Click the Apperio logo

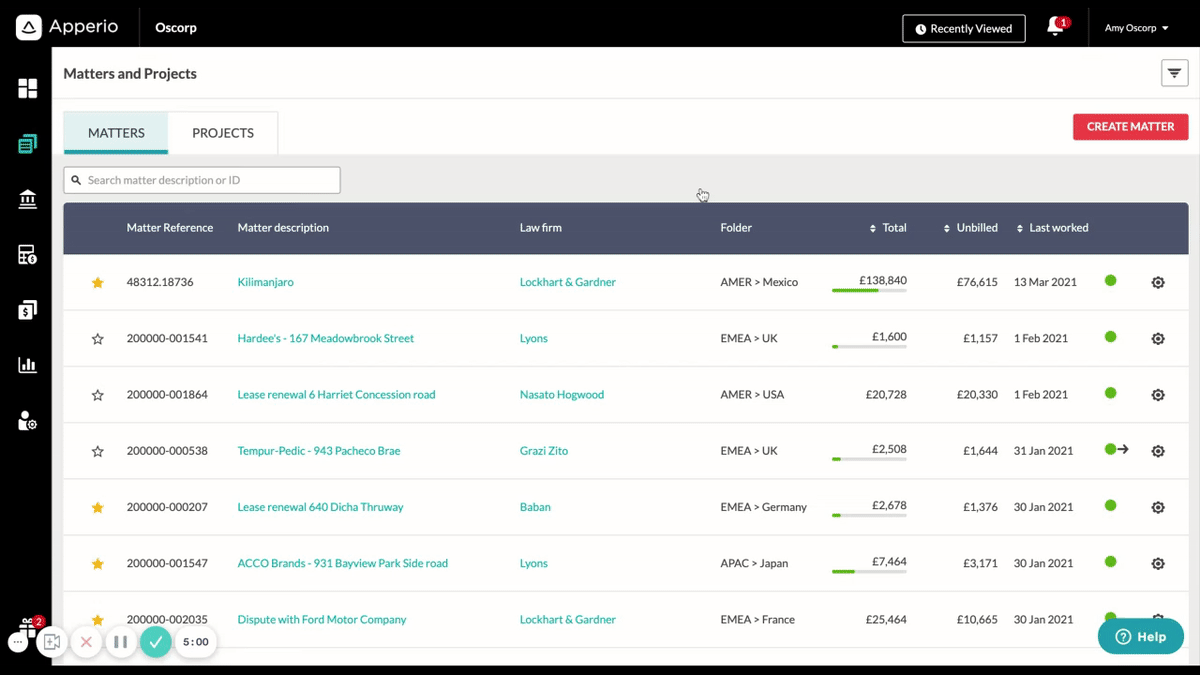(x=67, y=27)
